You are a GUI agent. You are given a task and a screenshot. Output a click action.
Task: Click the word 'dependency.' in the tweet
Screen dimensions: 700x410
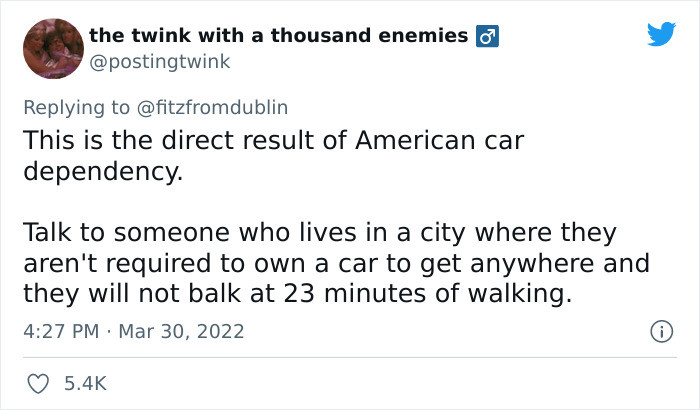pyautogui.click(x=103, y=172)
